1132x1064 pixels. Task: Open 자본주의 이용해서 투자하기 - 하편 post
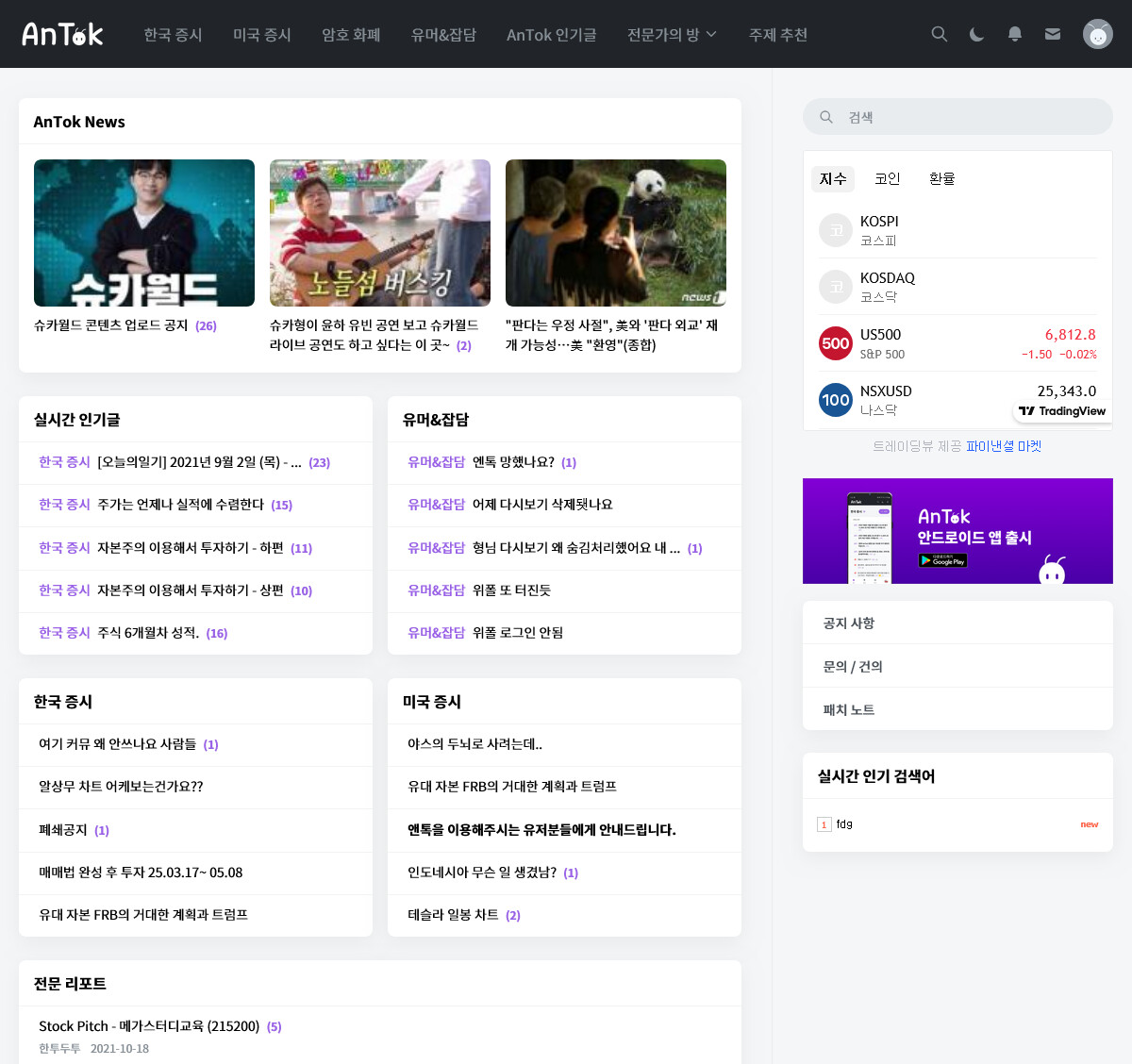191,548
